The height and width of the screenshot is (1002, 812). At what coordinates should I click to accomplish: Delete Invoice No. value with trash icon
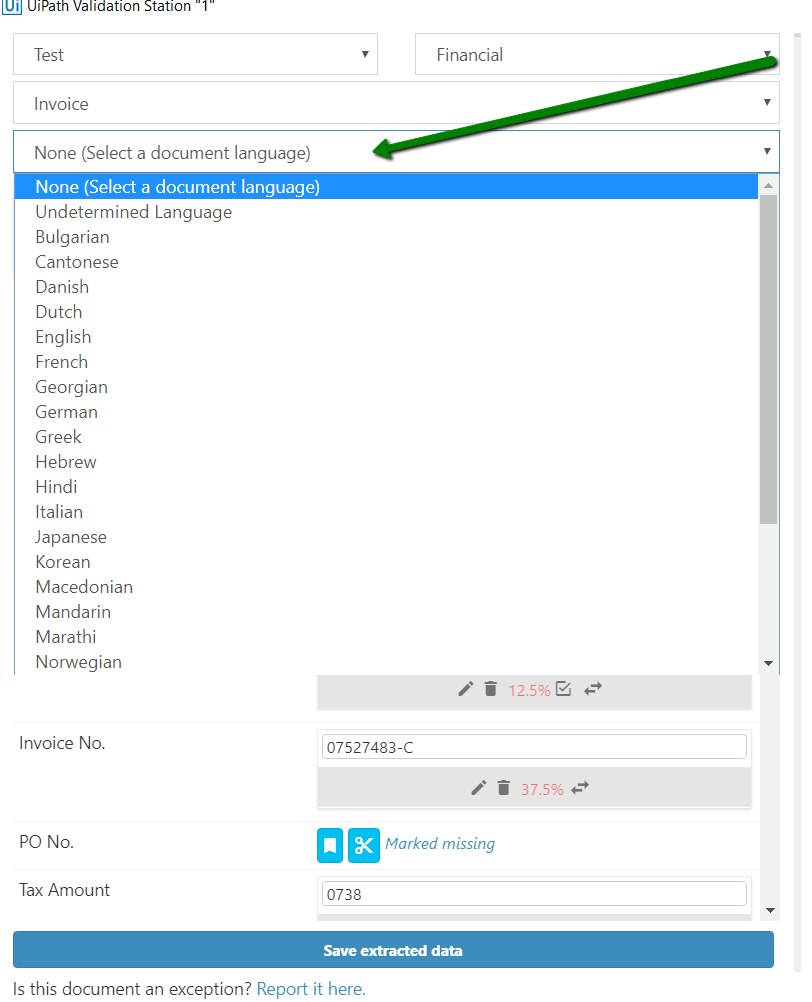[503, 788]
